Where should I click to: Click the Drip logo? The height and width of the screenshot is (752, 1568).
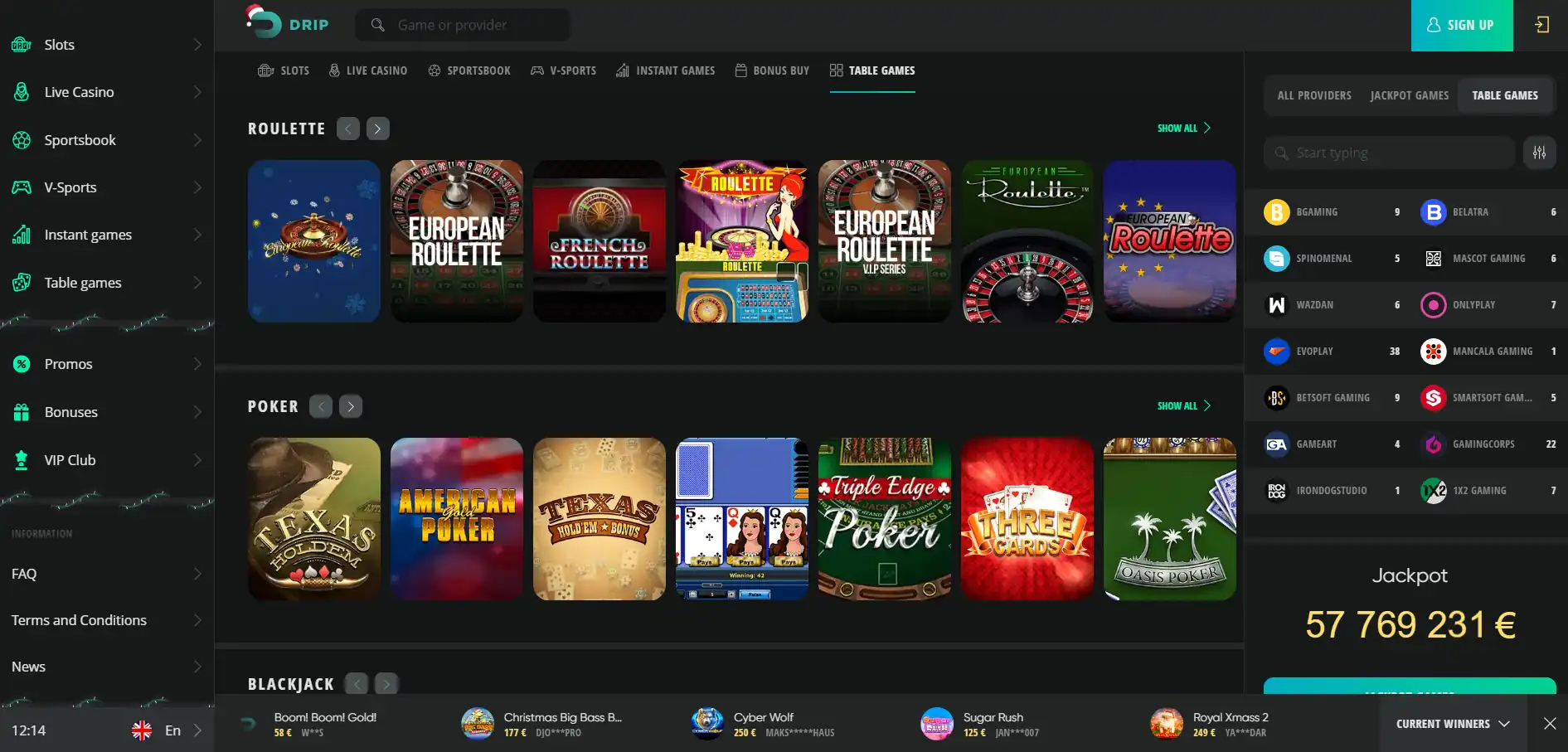[x=287, y=22]
